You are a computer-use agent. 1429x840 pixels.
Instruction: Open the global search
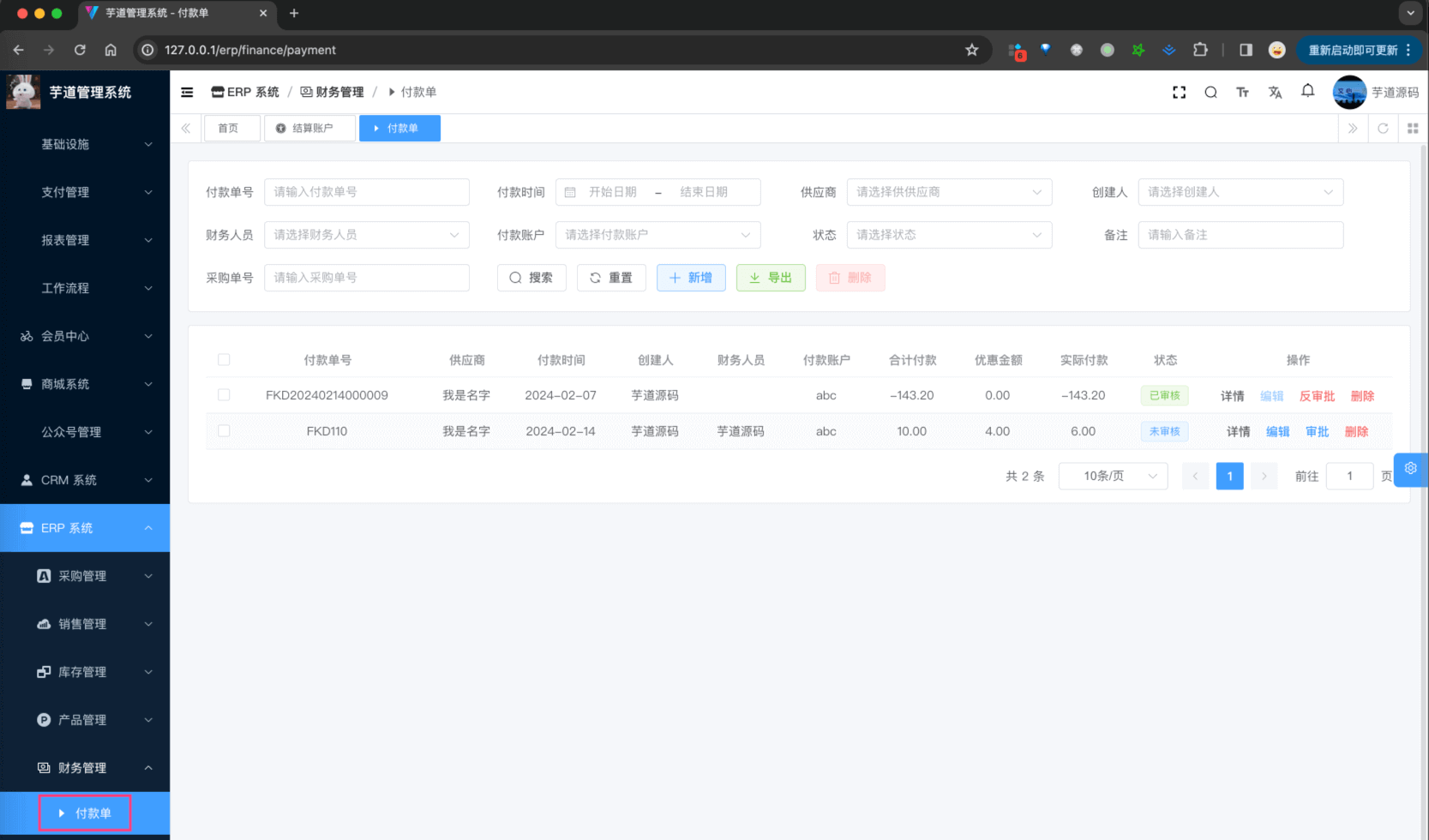(x=1210, y=92)
